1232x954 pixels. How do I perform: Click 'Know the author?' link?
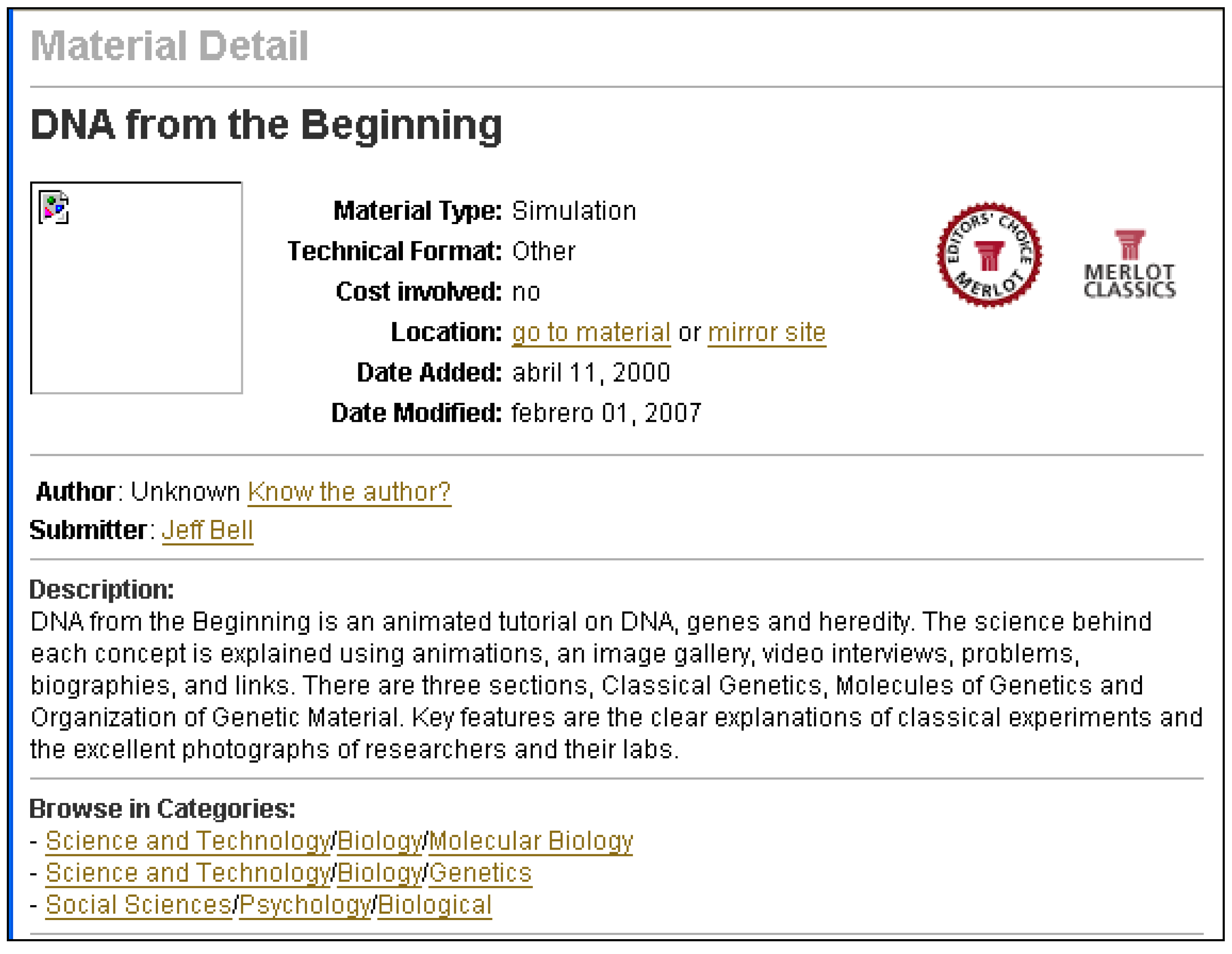tap(349, 492)
